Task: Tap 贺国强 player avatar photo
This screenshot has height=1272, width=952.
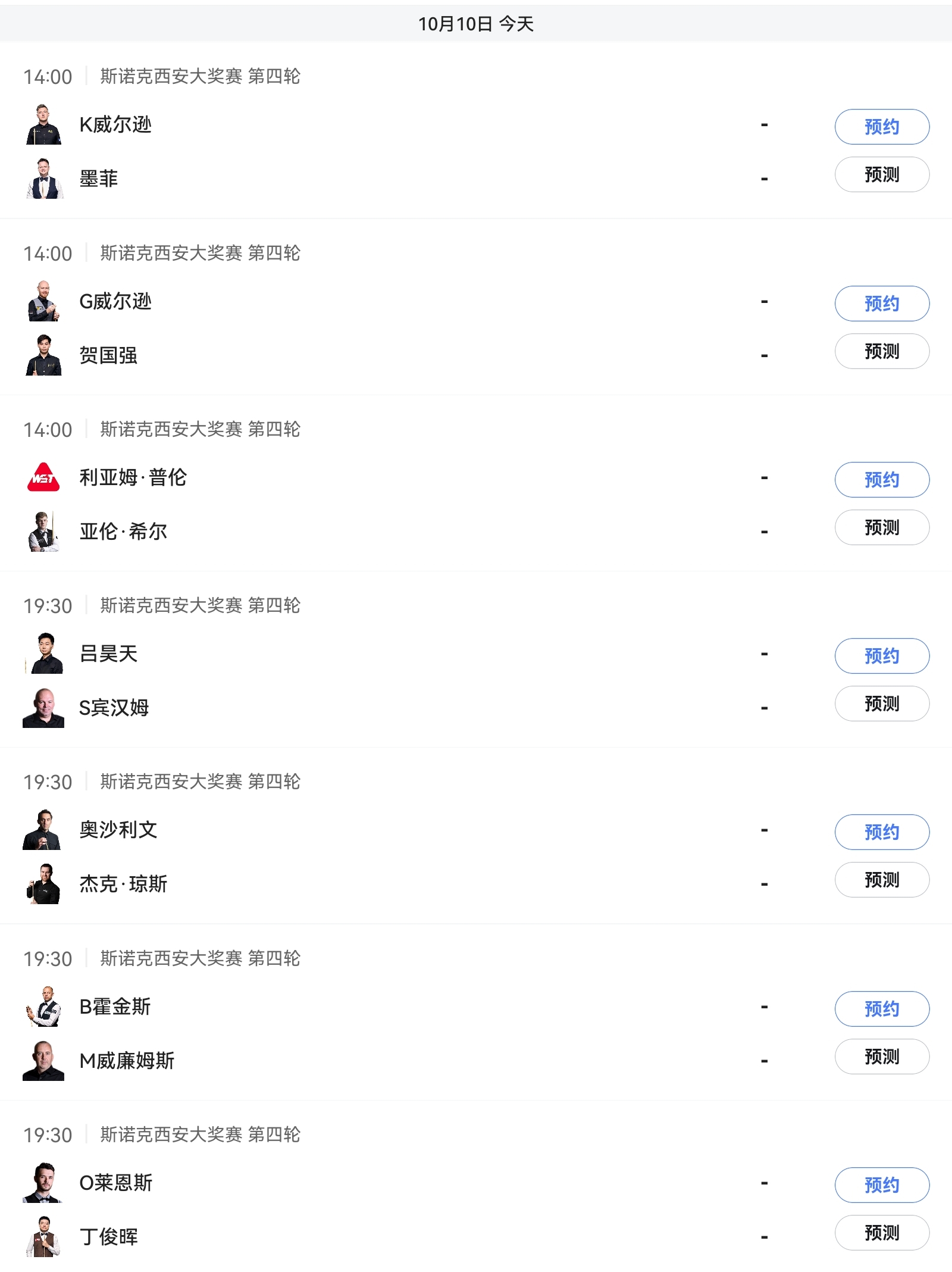Action: click(x=43, y=355)
